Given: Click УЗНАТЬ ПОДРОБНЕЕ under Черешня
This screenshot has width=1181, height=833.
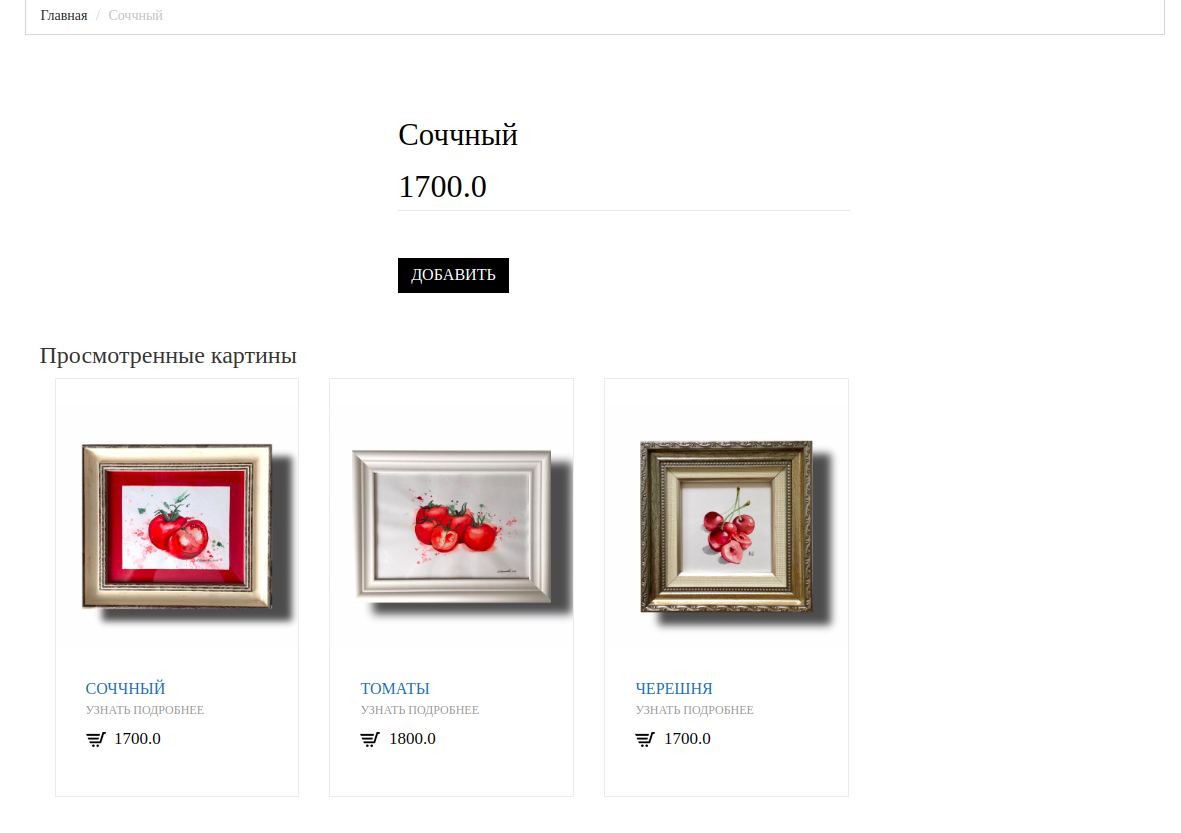Looking at the screenshot, I should coord(694,710).
